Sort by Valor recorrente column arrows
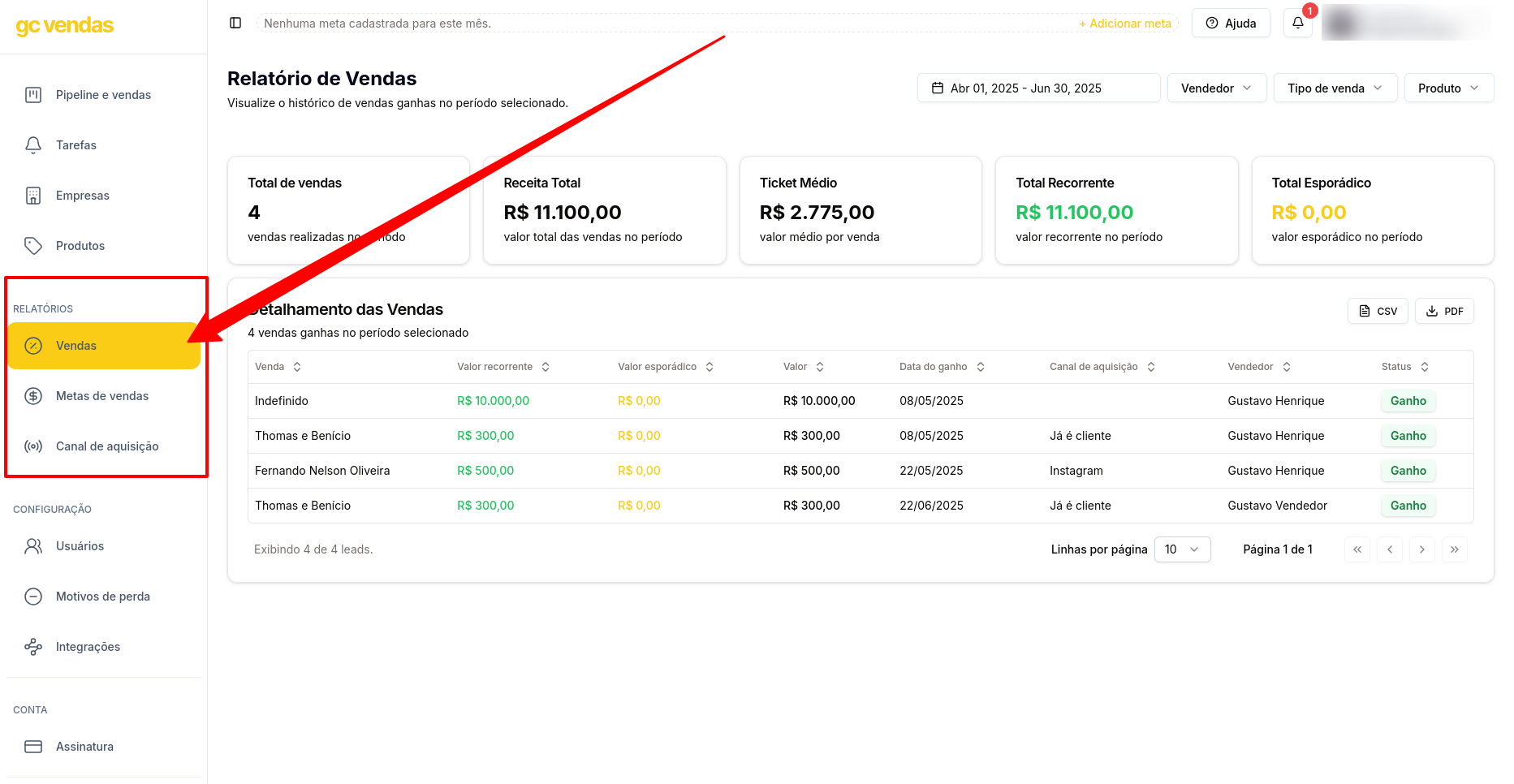Image resolution: width=1514 pixels, height=784 pixels. 546,367
